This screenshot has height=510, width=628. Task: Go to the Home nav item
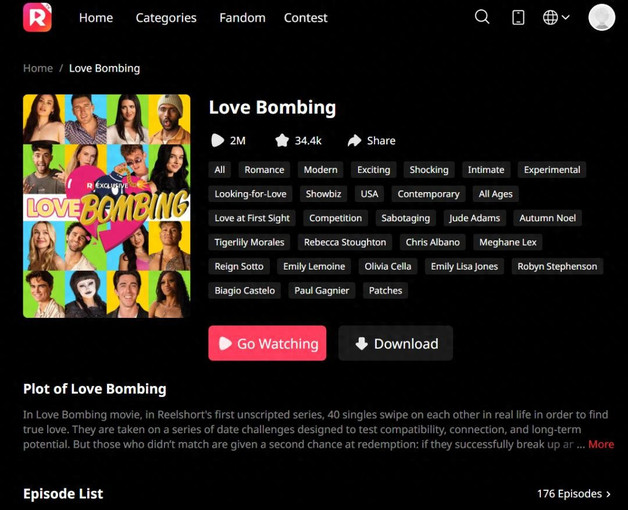(x=96, y=18)
